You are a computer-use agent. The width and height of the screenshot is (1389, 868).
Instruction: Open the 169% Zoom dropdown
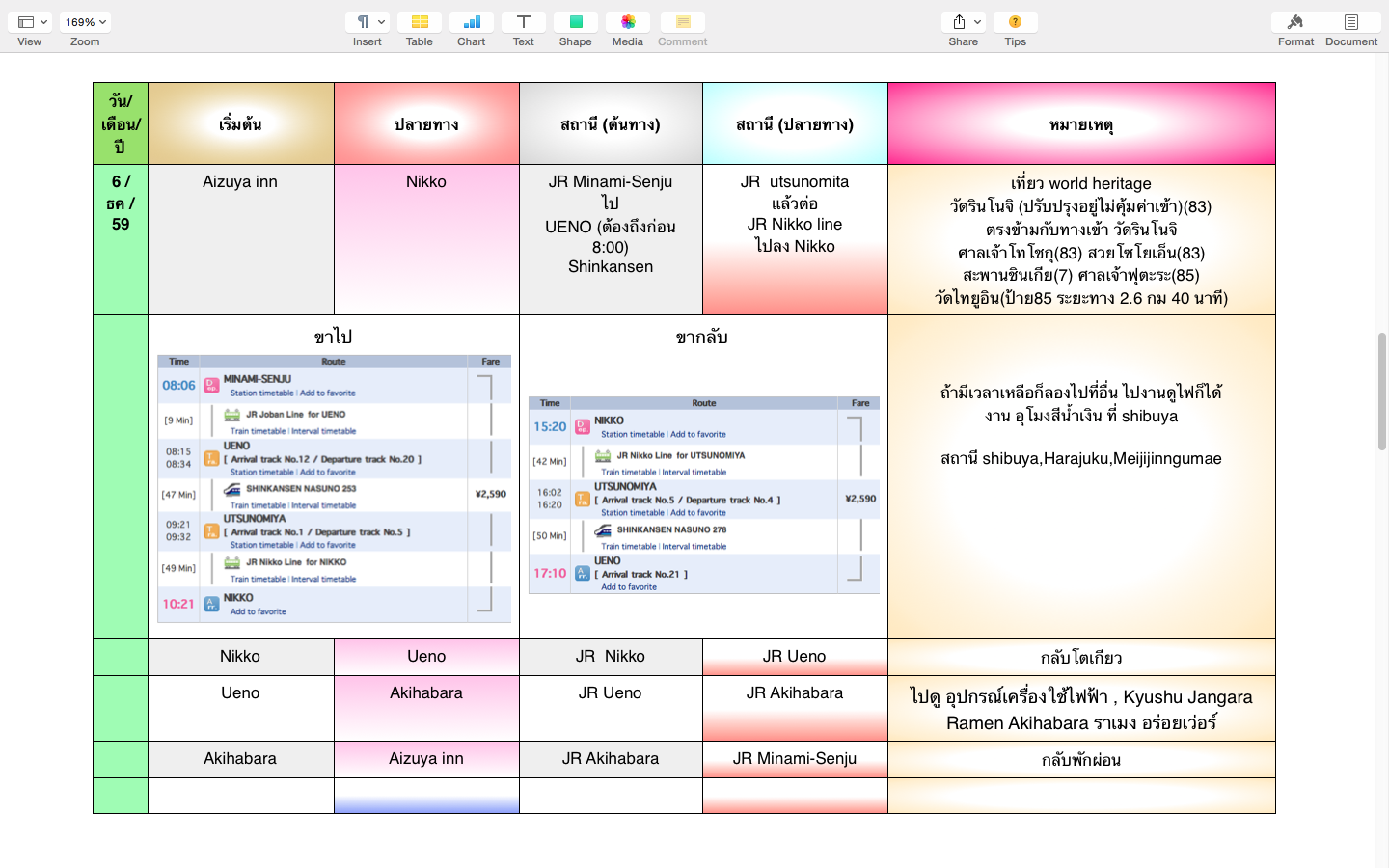click(85, 22)
